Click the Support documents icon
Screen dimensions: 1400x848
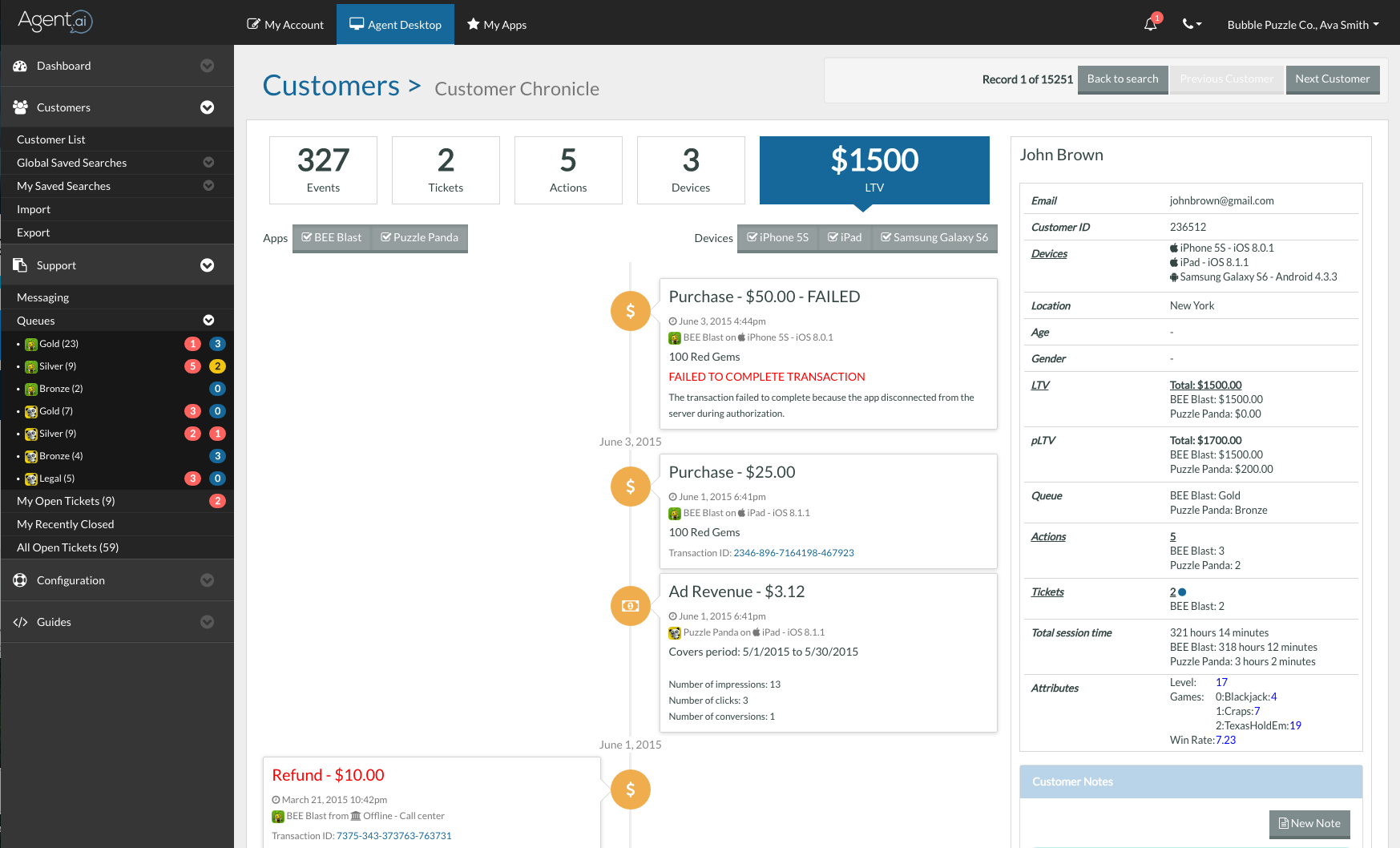point(20,265)
